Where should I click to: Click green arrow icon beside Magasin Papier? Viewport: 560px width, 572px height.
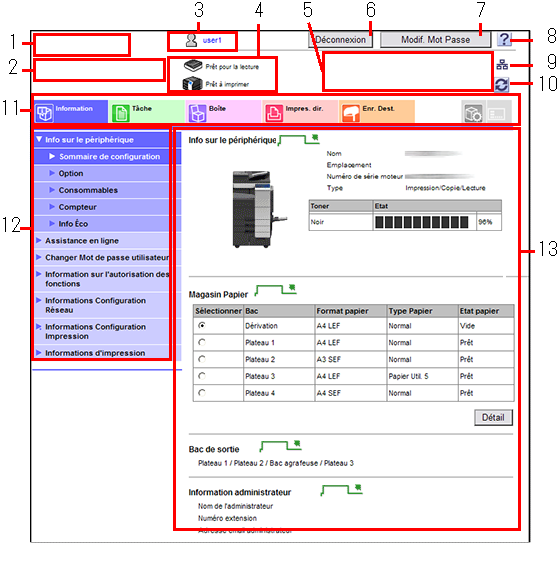coord(276,290)
